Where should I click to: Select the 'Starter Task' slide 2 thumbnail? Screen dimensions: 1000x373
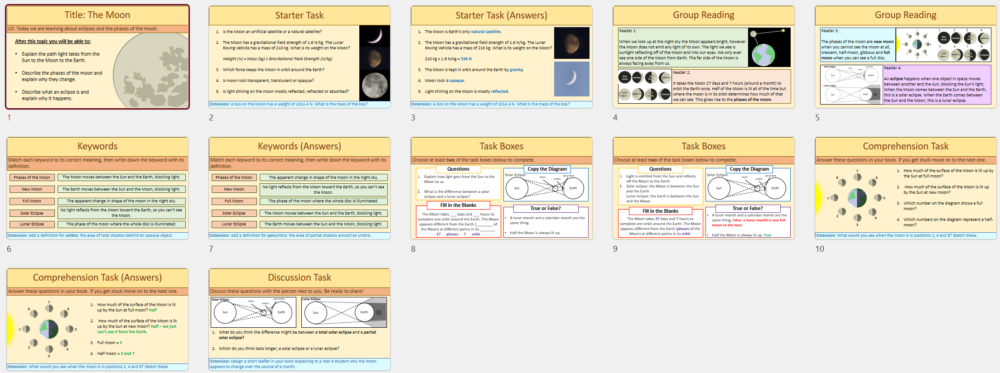[x=300, y=57]
